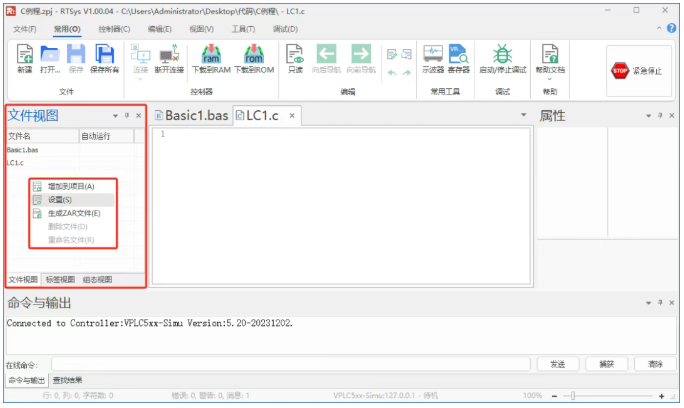Screen dimensions: 684x408
Task: Download program to ROM icon
Action: (252, 58)
